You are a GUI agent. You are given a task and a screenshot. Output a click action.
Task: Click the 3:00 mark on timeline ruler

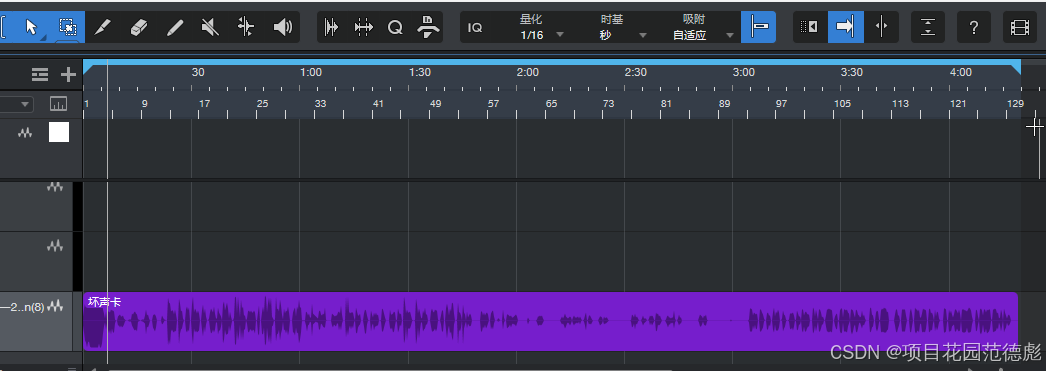[x=744, y=72]
